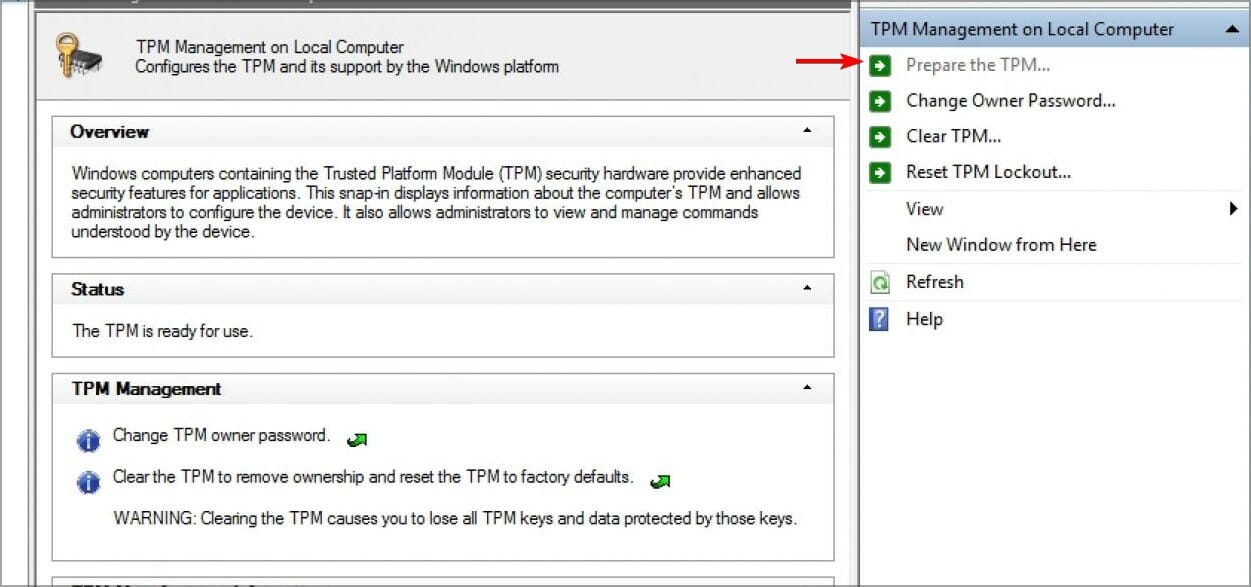Click the info icon next to Change TPM owner password
1251x587 pixels.
[x=89, y=441]
